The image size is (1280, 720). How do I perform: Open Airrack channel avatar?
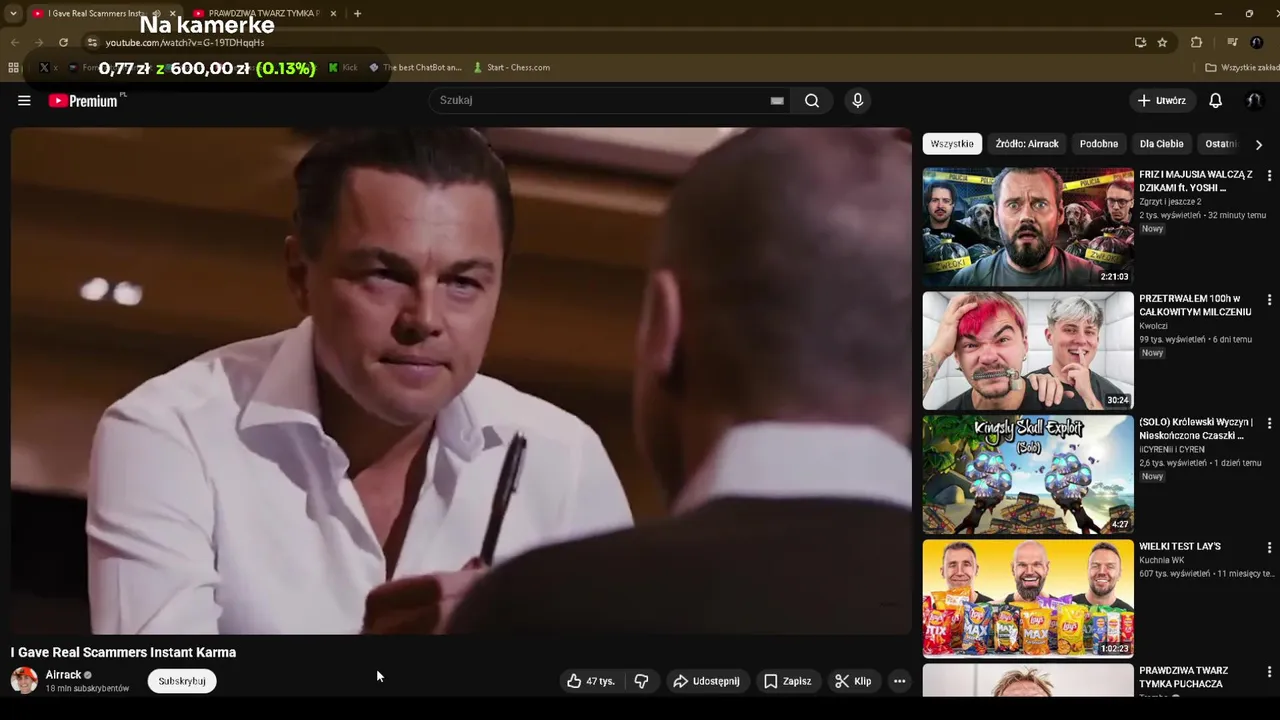pyautogui.click(x=24, y=681)
